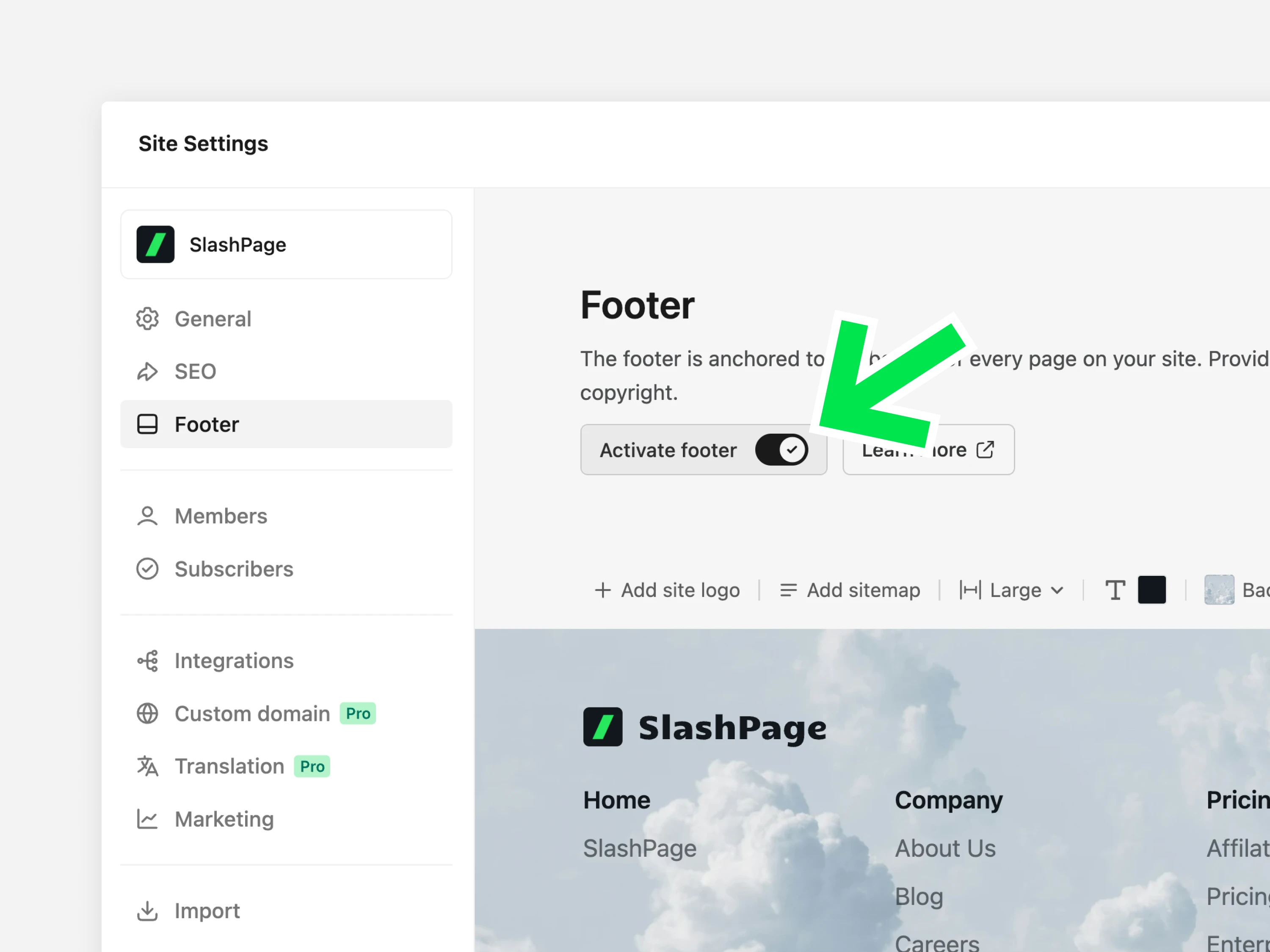Go to the Members section
This screenshot has width=1270, height=952.
pos(287,516)
